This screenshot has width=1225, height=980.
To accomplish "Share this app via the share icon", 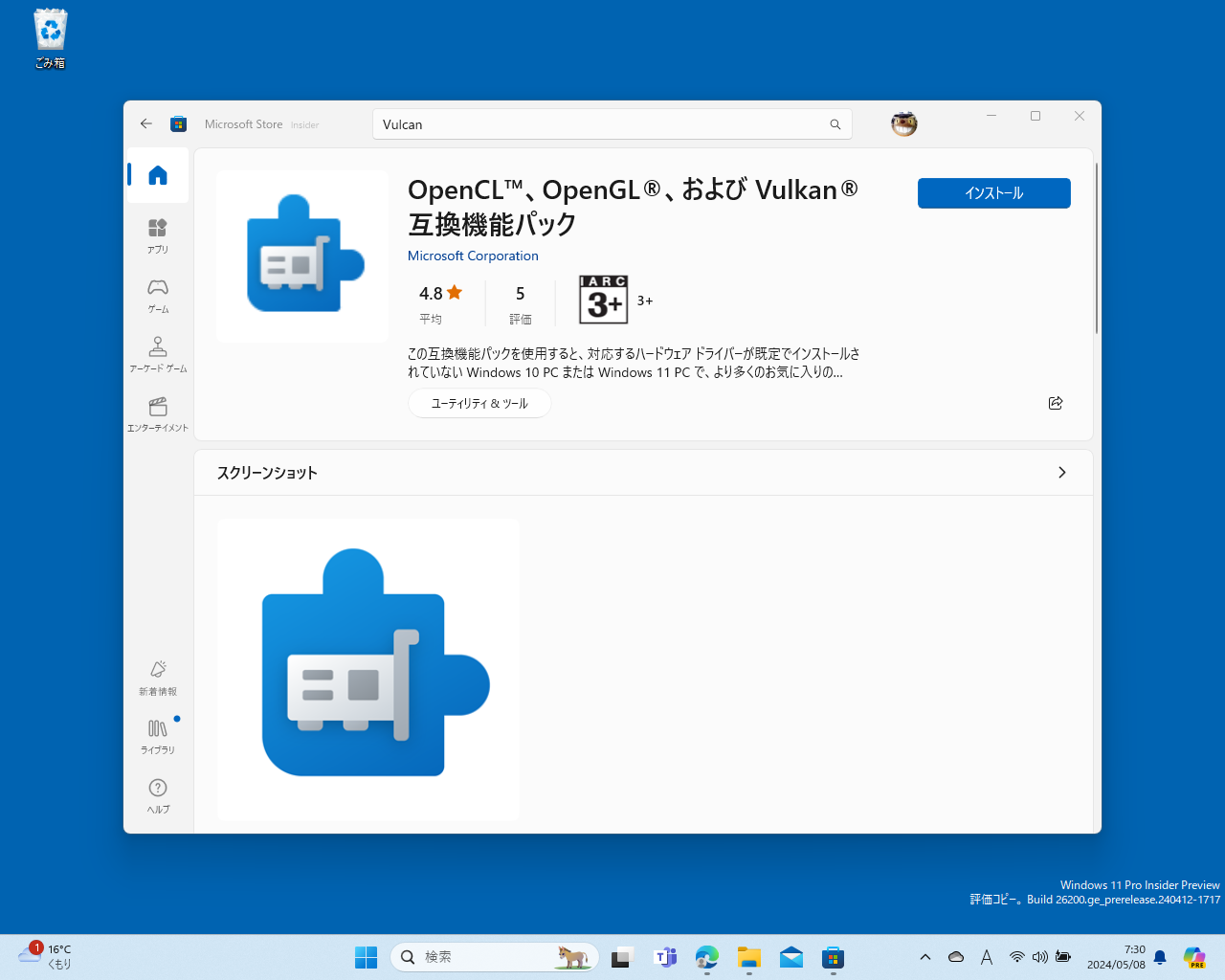I will [x=1056, y=403].
